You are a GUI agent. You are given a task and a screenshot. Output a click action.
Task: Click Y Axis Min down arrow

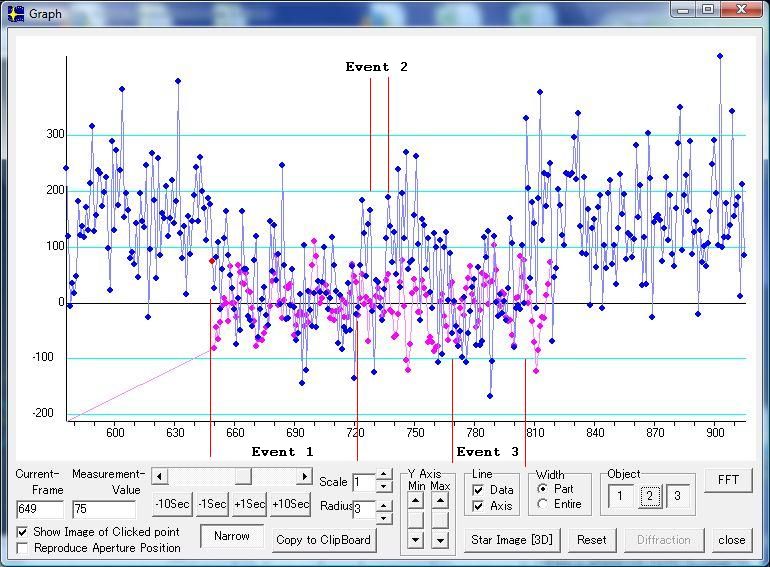click(415, 540)
